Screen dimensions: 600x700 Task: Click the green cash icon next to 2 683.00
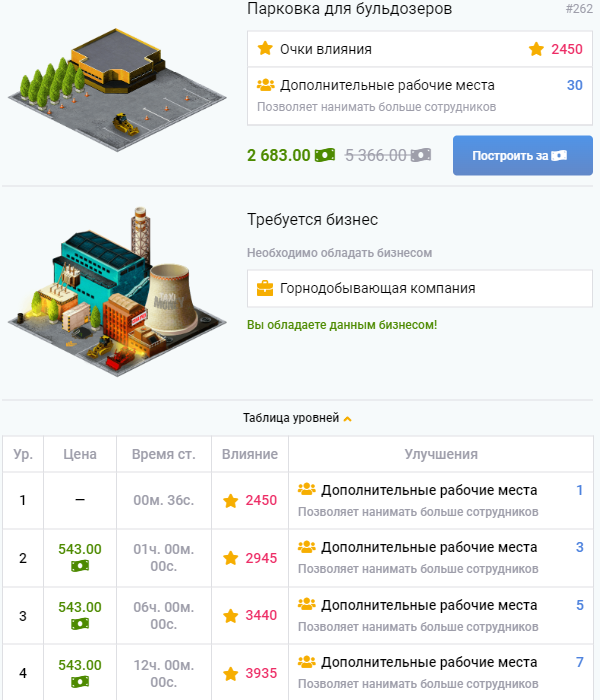pyautogui.click(x=325, y=155)
